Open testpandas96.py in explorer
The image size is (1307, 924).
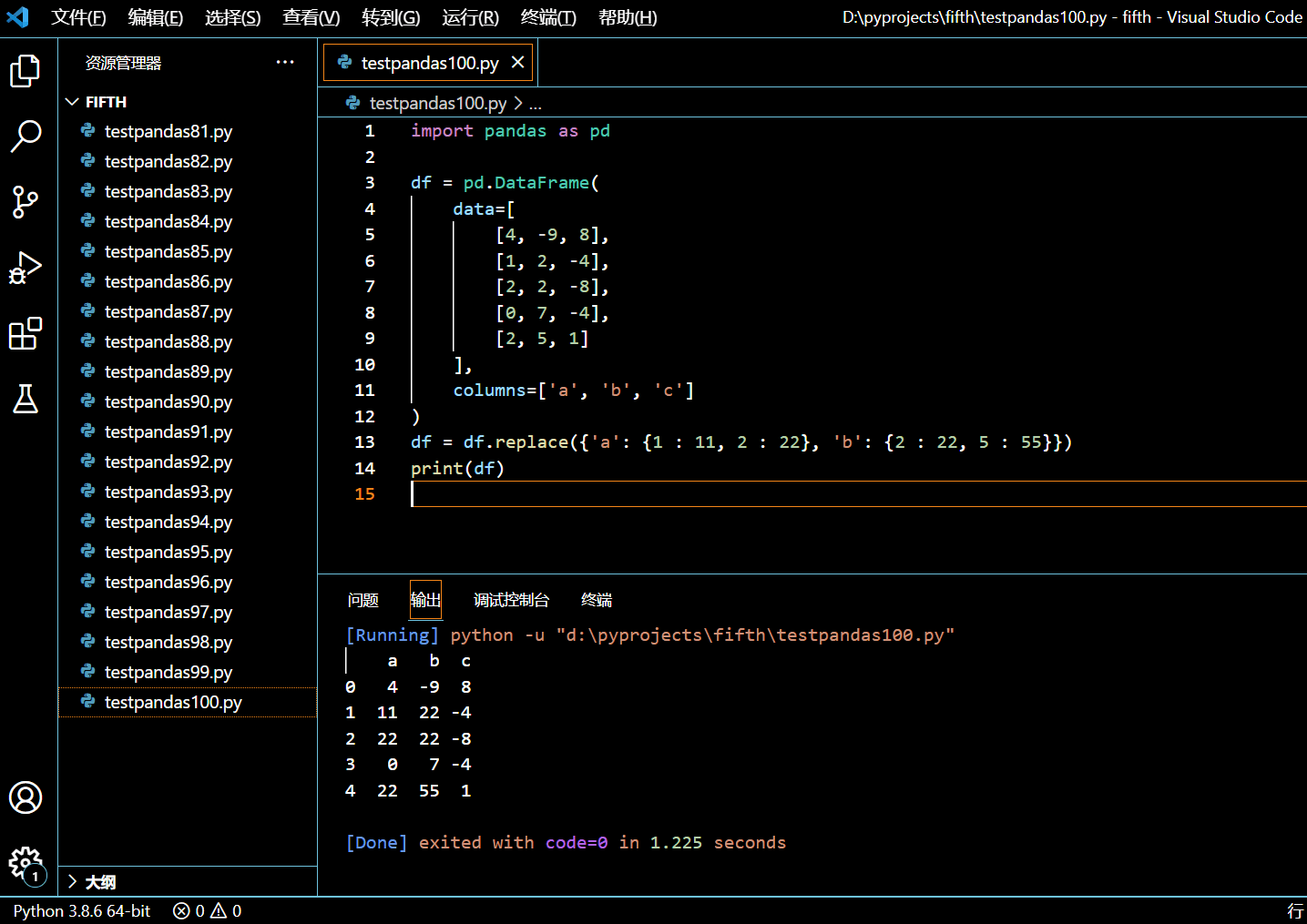188,582
